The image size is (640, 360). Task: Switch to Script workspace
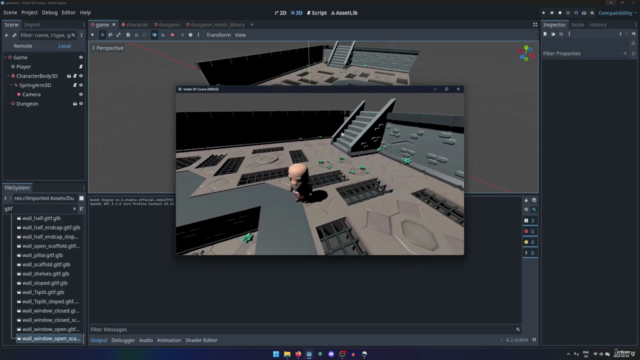pyautogui.click(x=317, y=13)
